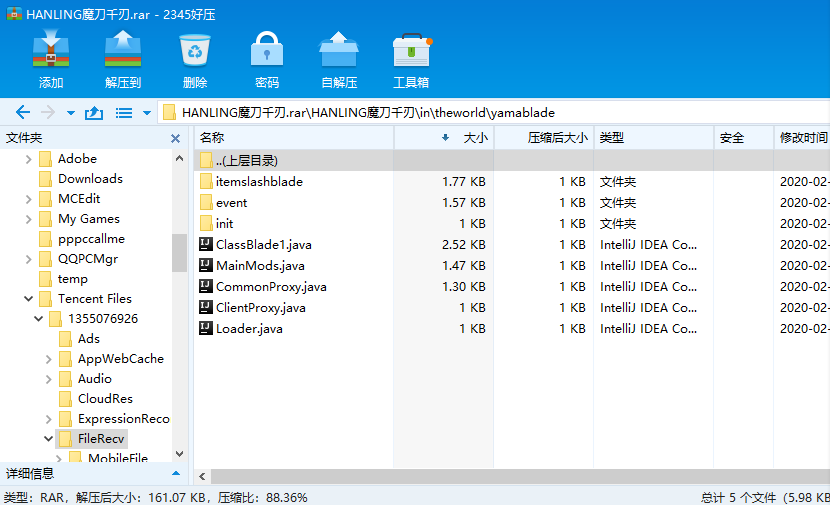The height and width of the screenshot is (505, 830).
Task: Click the IntelliJ icon beside Loader.java
Action: point(205,328)
